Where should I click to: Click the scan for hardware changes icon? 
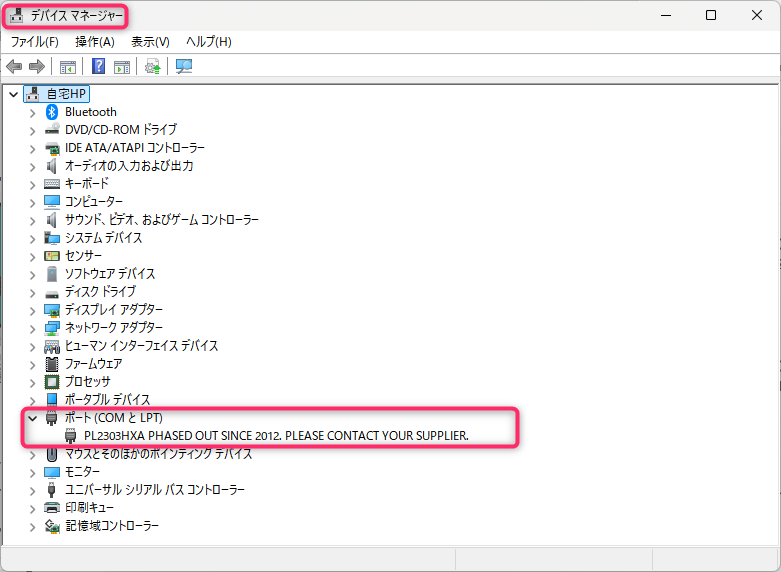(x=184, y=66)
